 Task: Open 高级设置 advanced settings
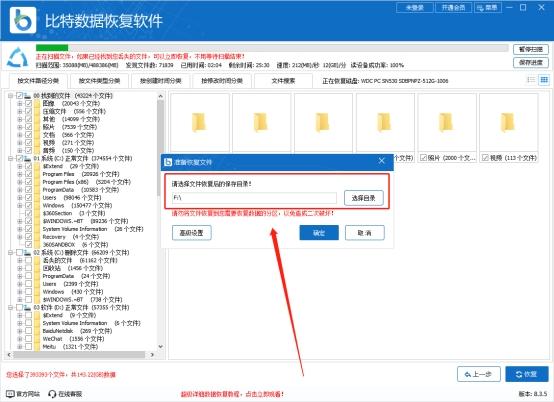point(191,233)
